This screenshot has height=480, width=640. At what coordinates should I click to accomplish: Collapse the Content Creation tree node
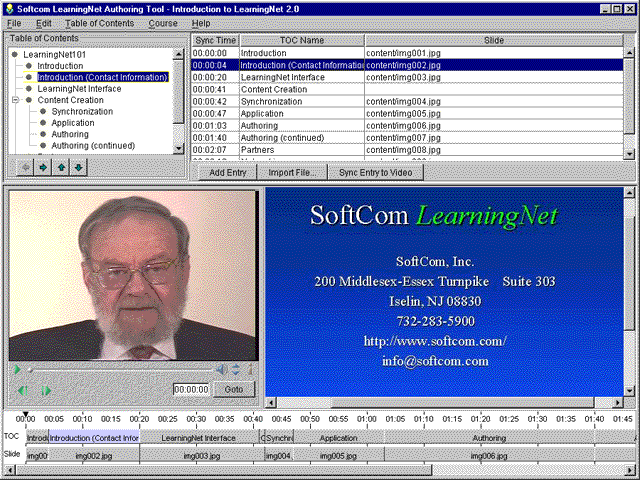pyautogui.click(x=15, y=100)
